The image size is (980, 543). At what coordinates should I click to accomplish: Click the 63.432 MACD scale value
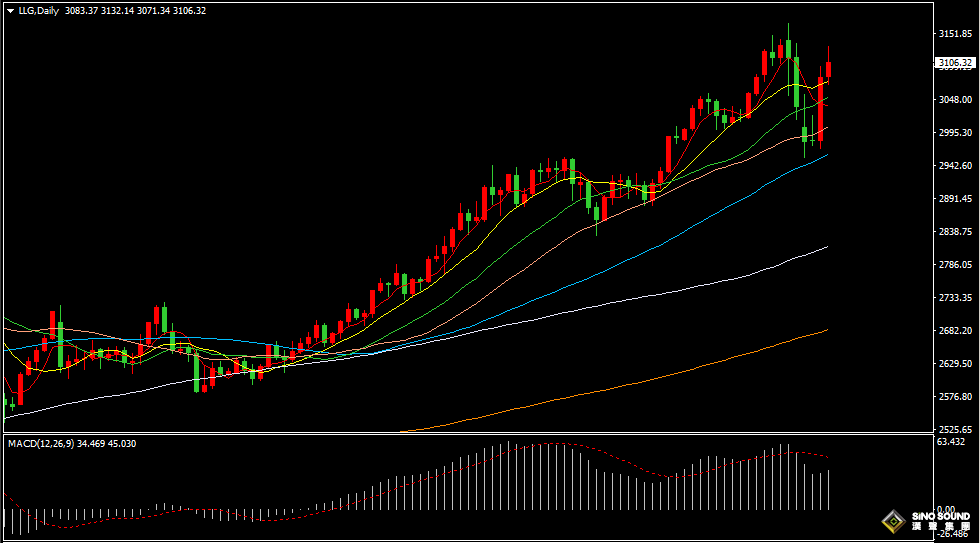(x=954, y=442)
